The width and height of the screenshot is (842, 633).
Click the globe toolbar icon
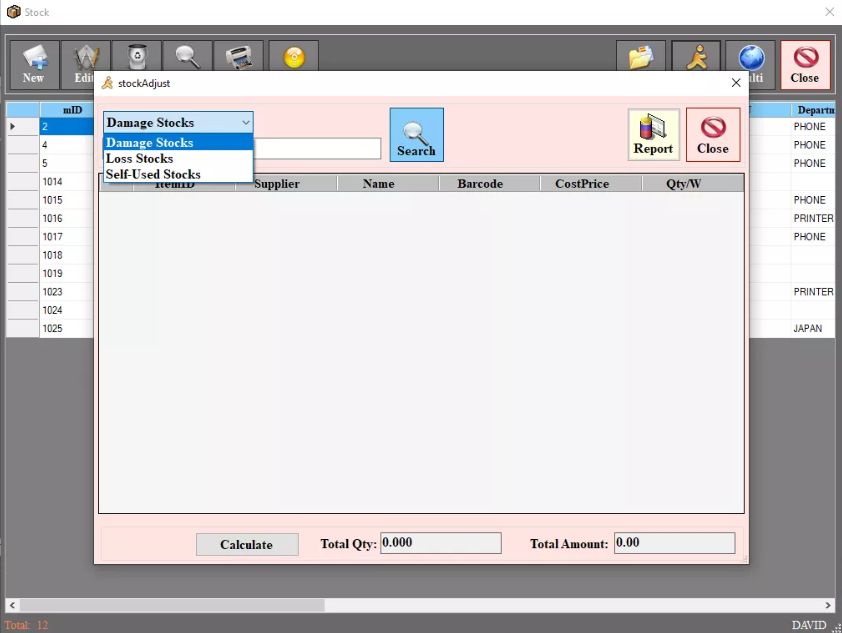tap(750, 57)
